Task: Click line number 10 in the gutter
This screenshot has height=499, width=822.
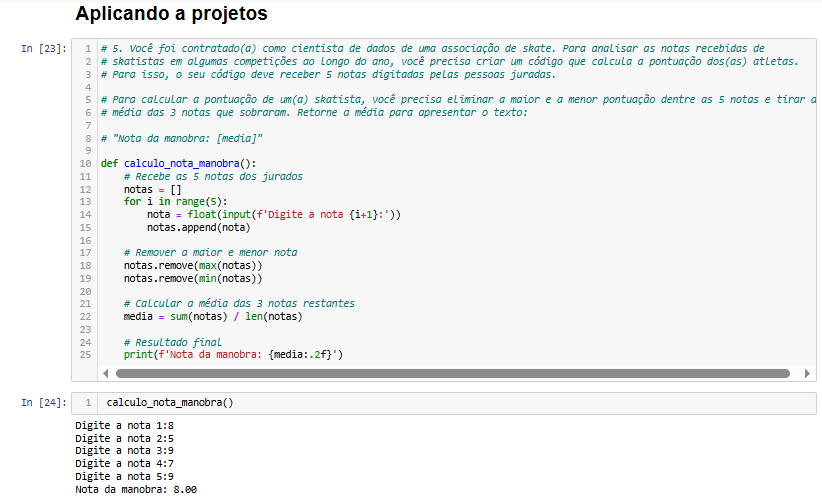Action: [85, 164]
